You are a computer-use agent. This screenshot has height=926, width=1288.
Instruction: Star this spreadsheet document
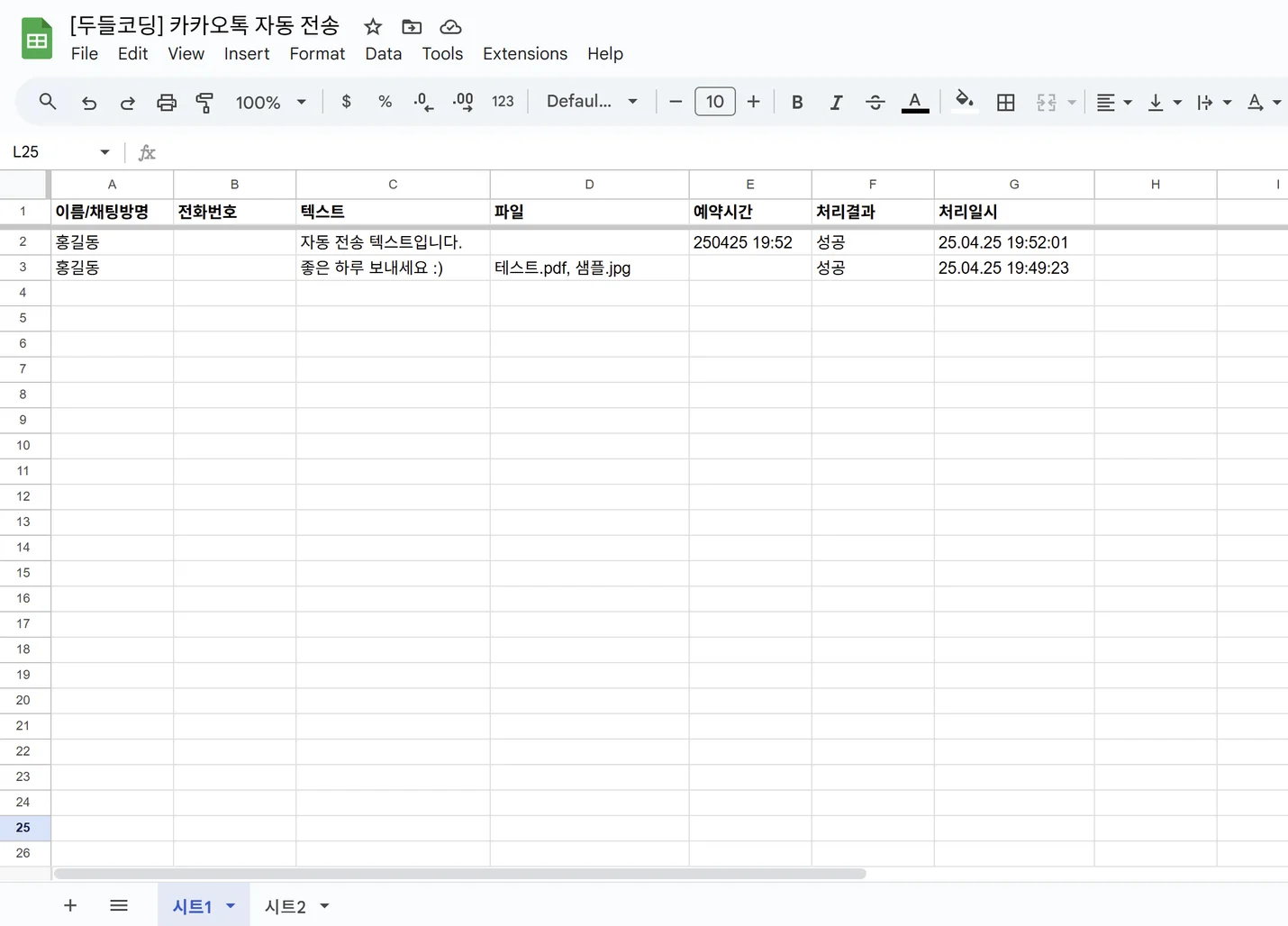click(x=373, y=27)
